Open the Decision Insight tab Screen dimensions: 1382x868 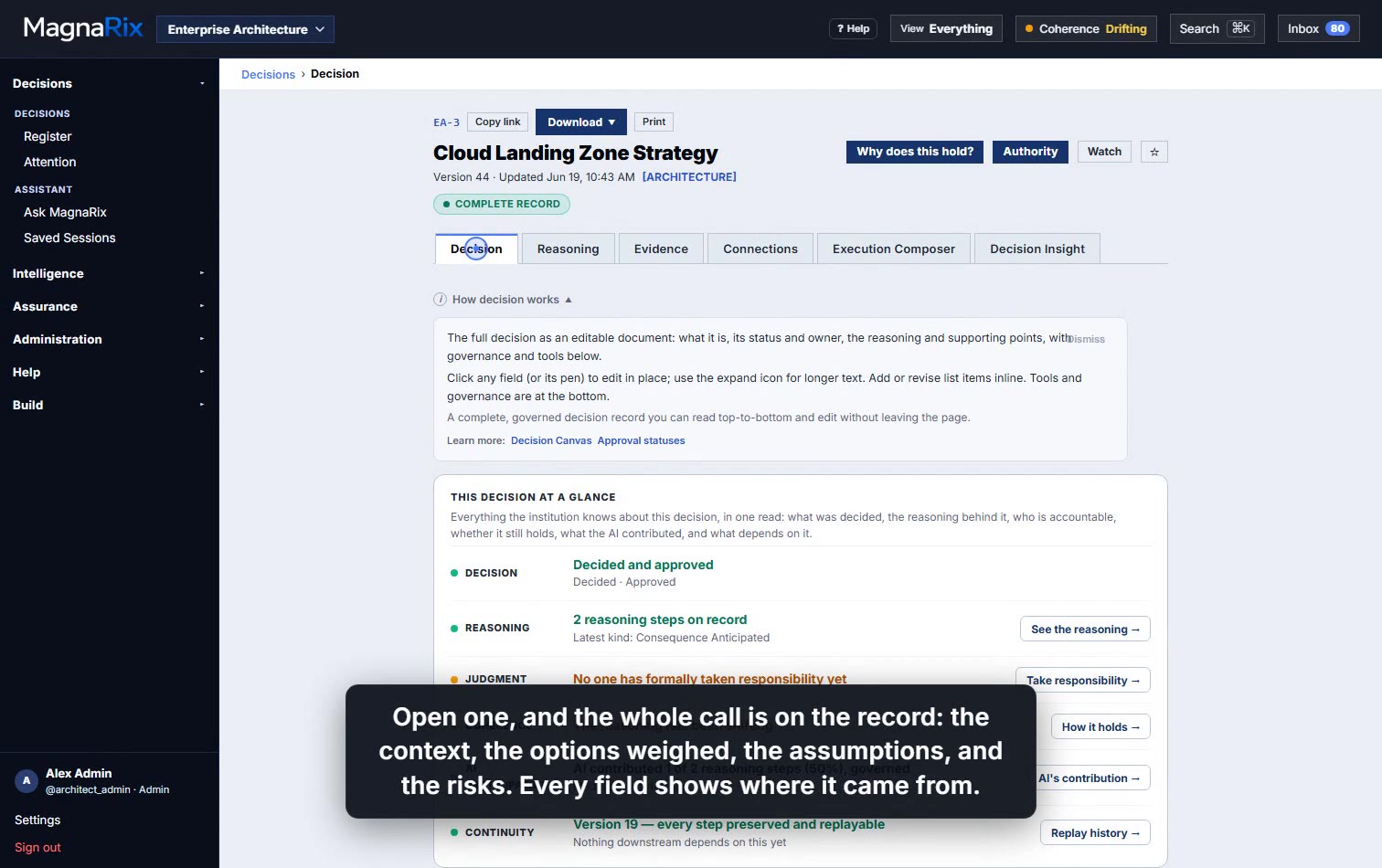pos(1037,249)
